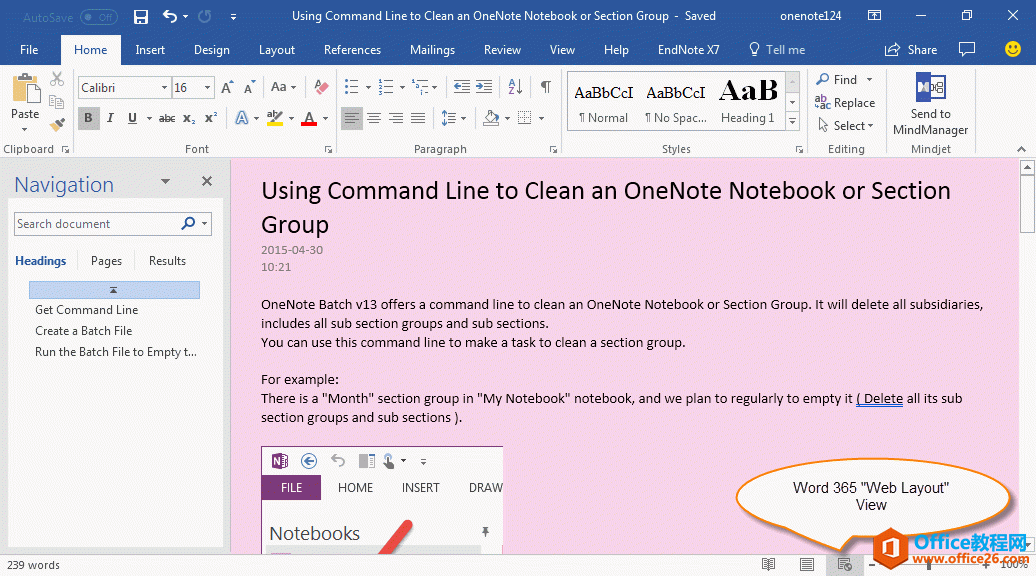Viewport: 1036px width, 576px height.
Task: Switch to Web Layout view in status bar
Action: click(x=845, y=564)
